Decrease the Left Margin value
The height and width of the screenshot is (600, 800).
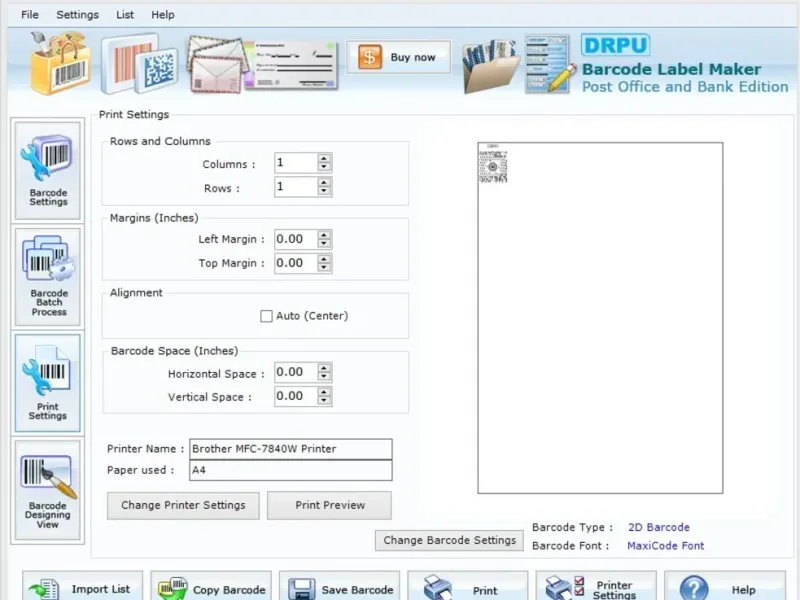click(x=324, y=243)
